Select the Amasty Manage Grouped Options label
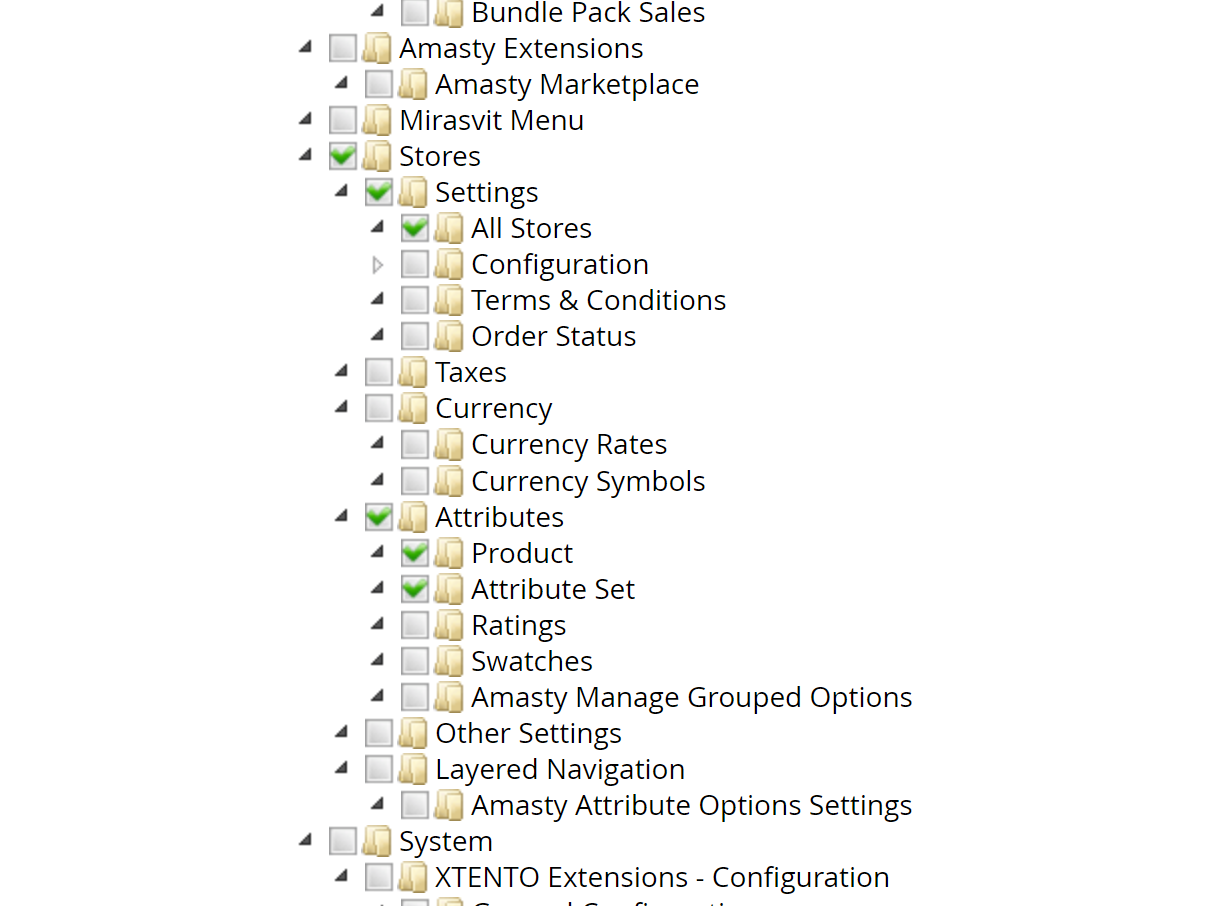Screen dimensions: 1210x906 coord(691,697)
